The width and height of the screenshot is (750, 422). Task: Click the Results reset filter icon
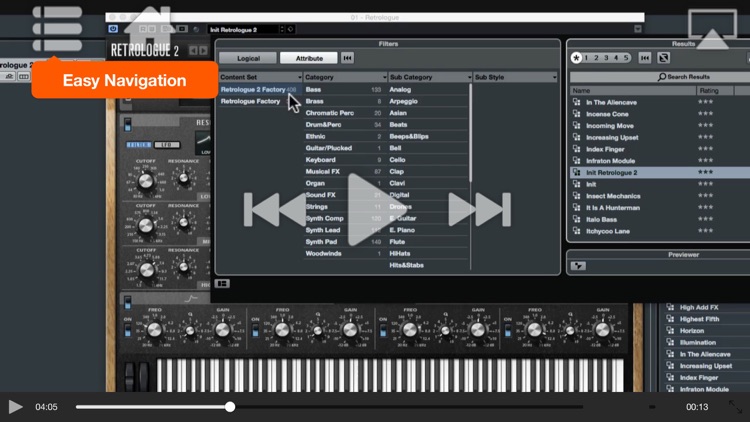(x=645, y=58)
